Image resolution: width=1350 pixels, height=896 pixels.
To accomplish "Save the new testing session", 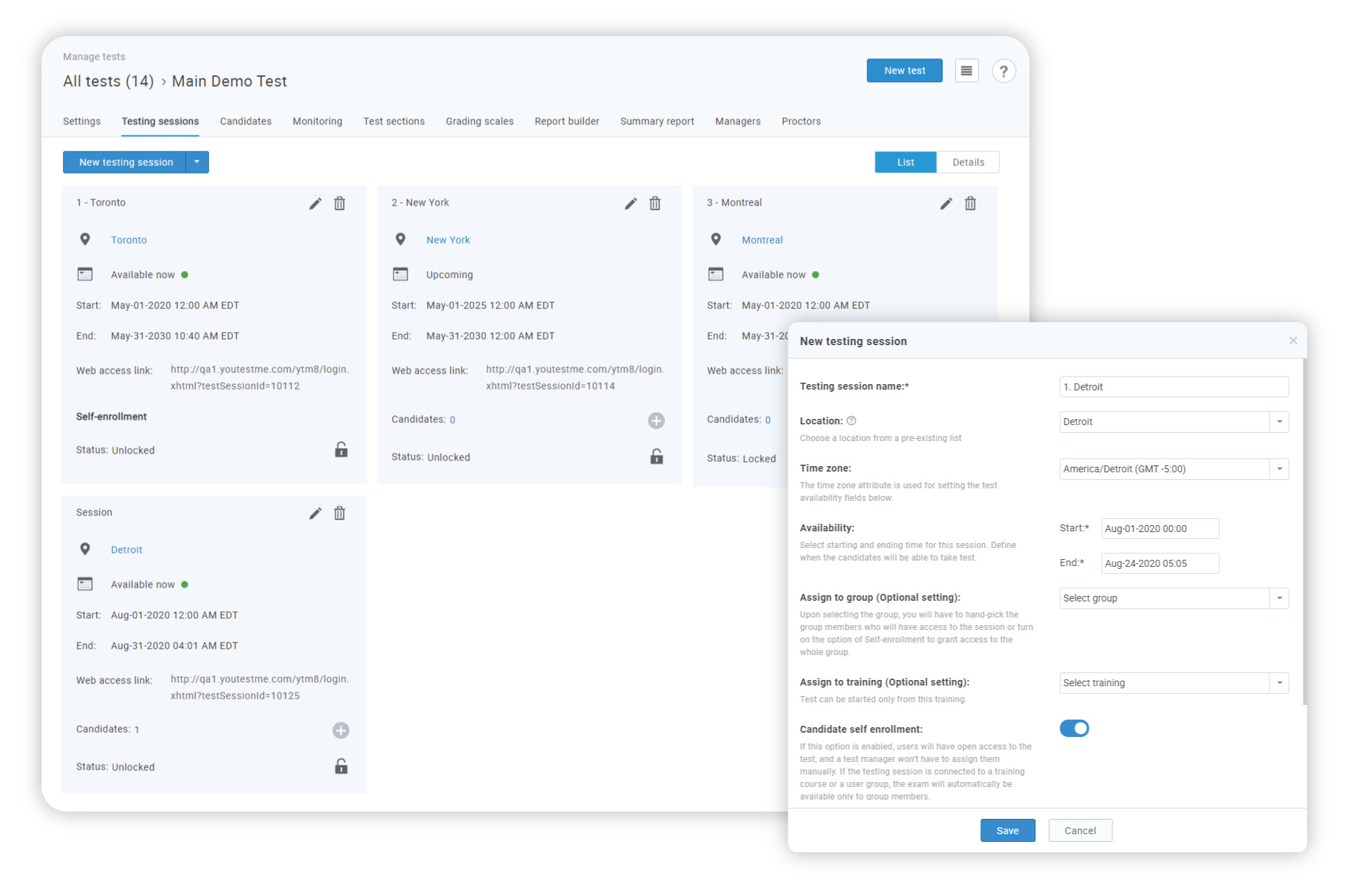I will tap(1007, 831).
